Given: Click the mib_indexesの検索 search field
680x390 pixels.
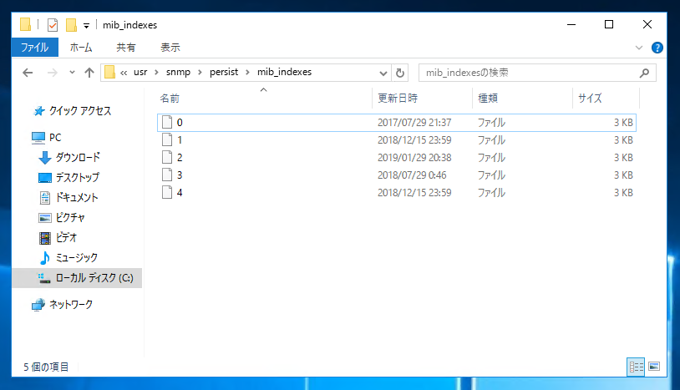Looking at the screenshot, I should click(x=537, y=72).
